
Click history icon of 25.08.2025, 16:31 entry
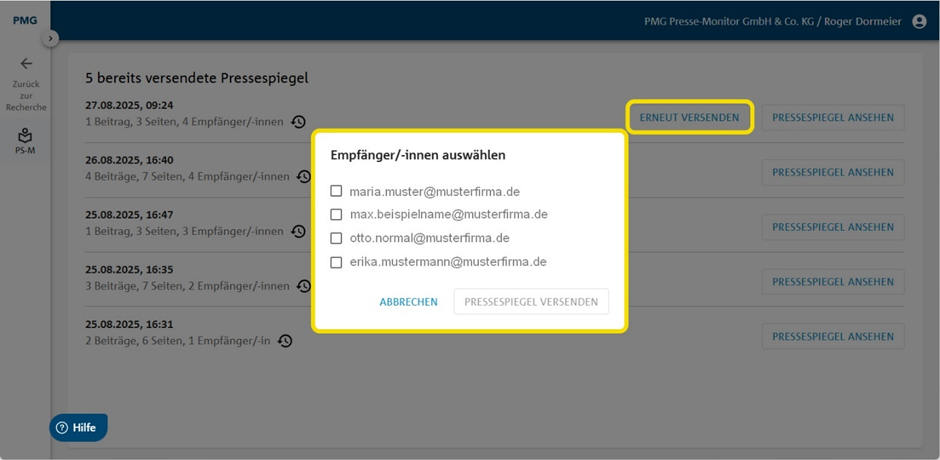tap(285, 341)
